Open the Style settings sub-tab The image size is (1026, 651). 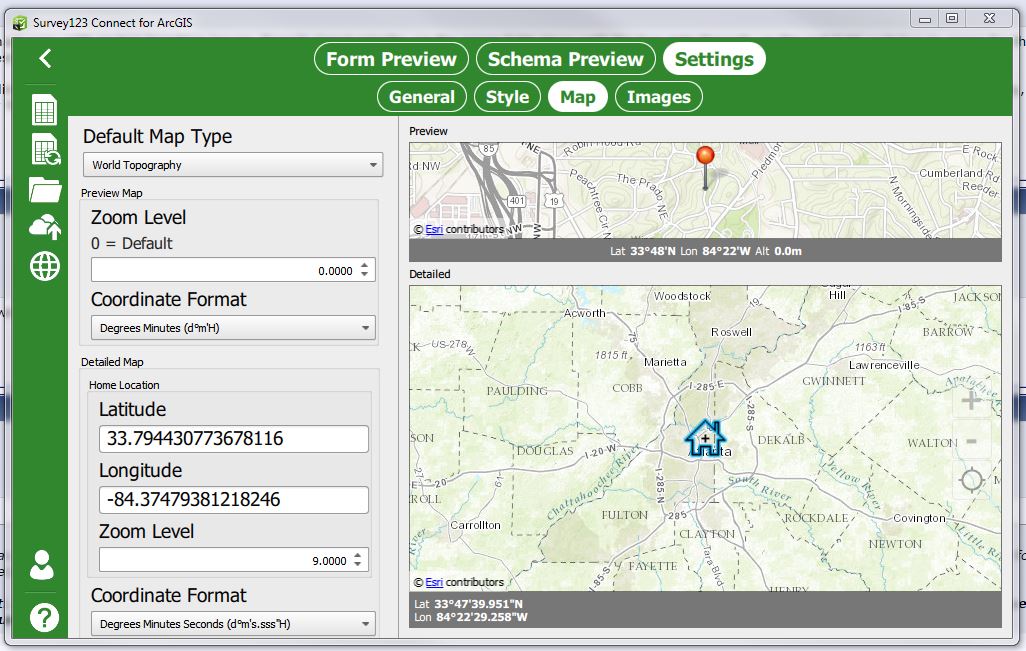click(x=507, y=97)
